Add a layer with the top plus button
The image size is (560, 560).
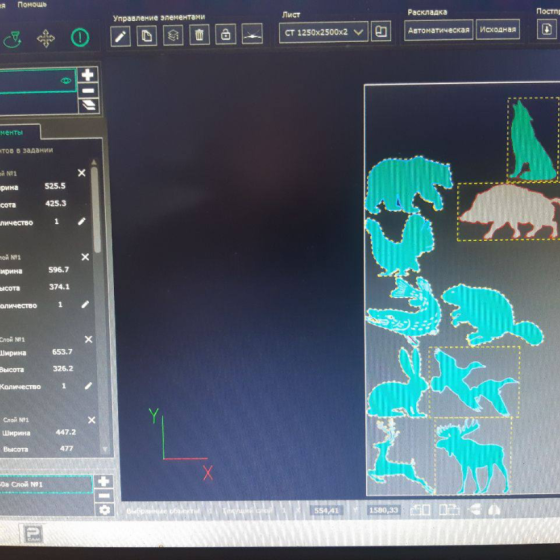(88, 75)
